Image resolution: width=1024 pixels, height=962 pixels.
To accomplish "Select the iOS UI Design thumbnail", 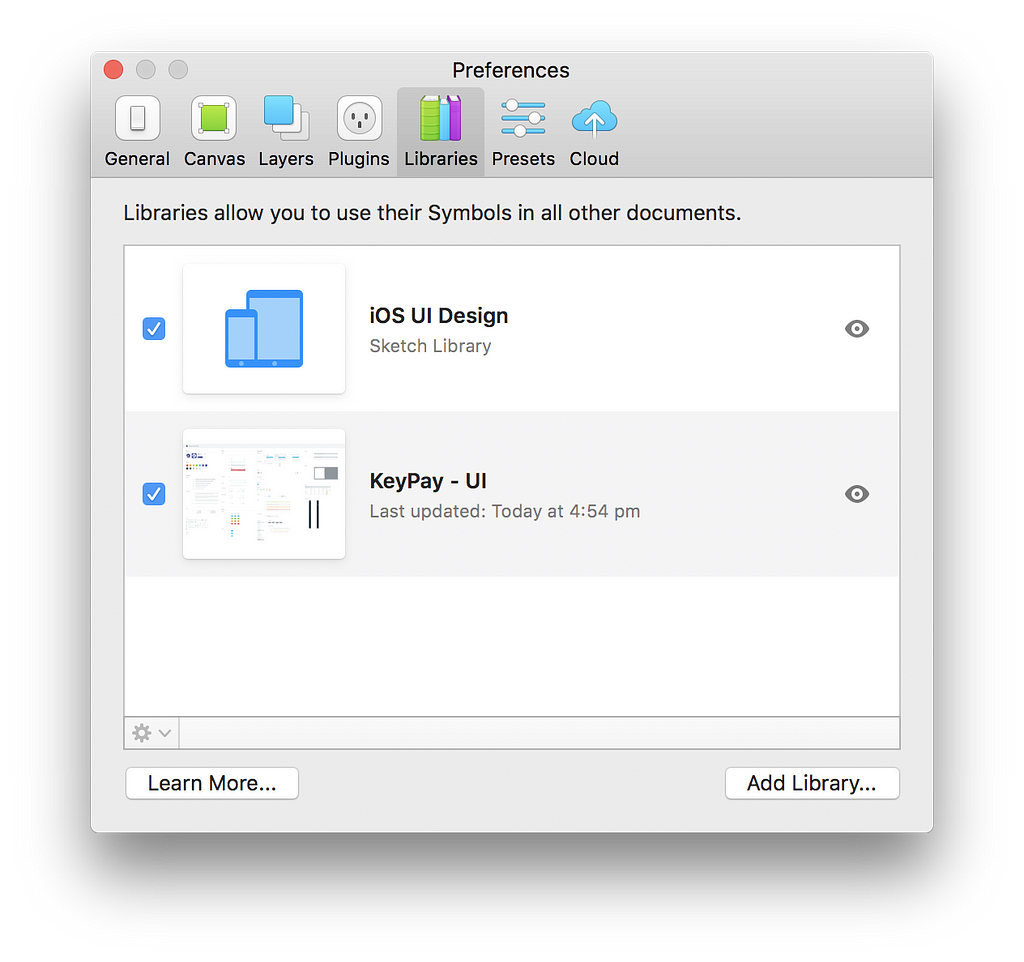I will pyautogui.click(x=264, y=329).
